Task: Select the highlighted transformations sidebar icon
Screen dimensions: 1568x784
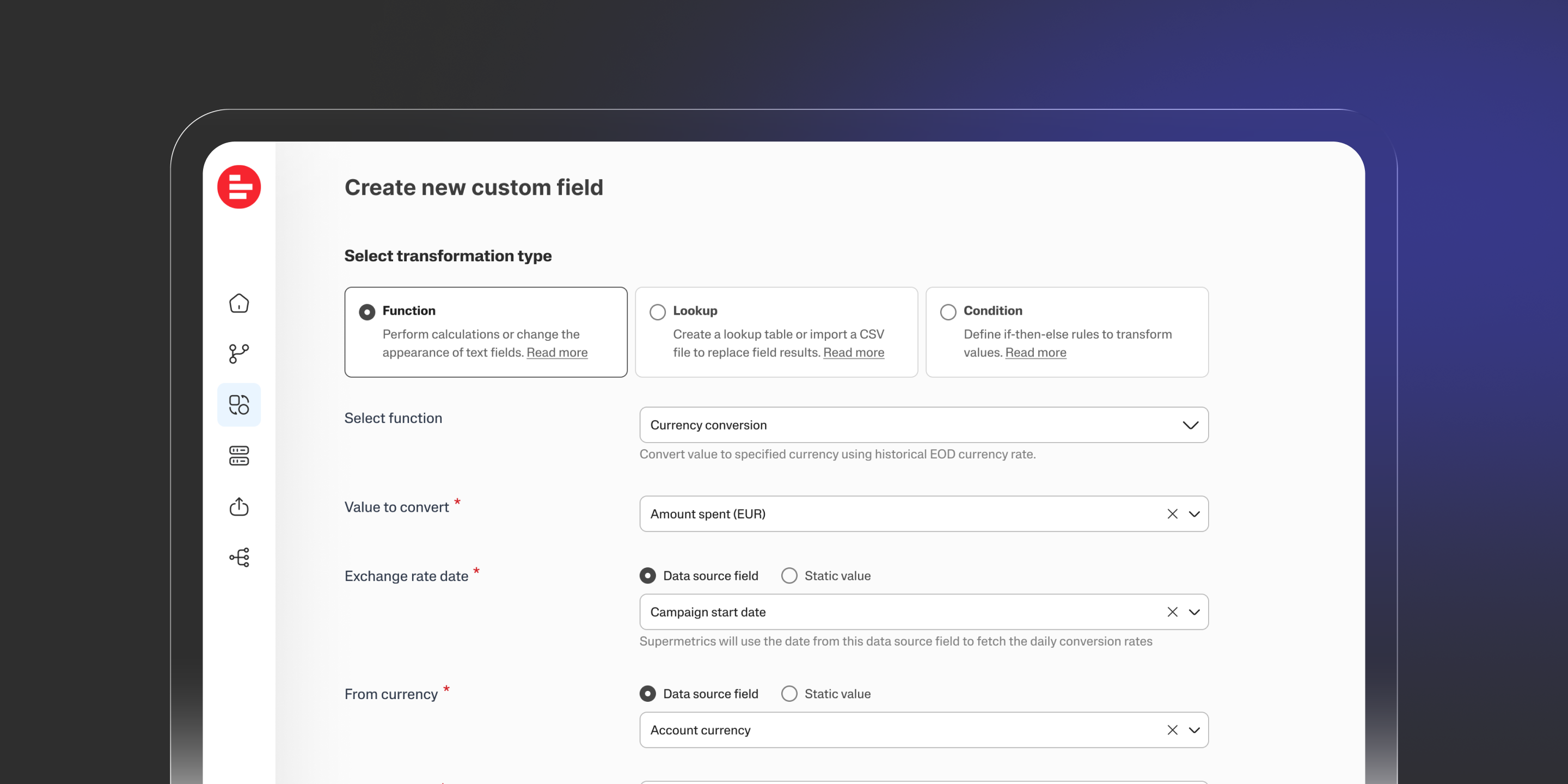Action: click(x=238, y=405)
